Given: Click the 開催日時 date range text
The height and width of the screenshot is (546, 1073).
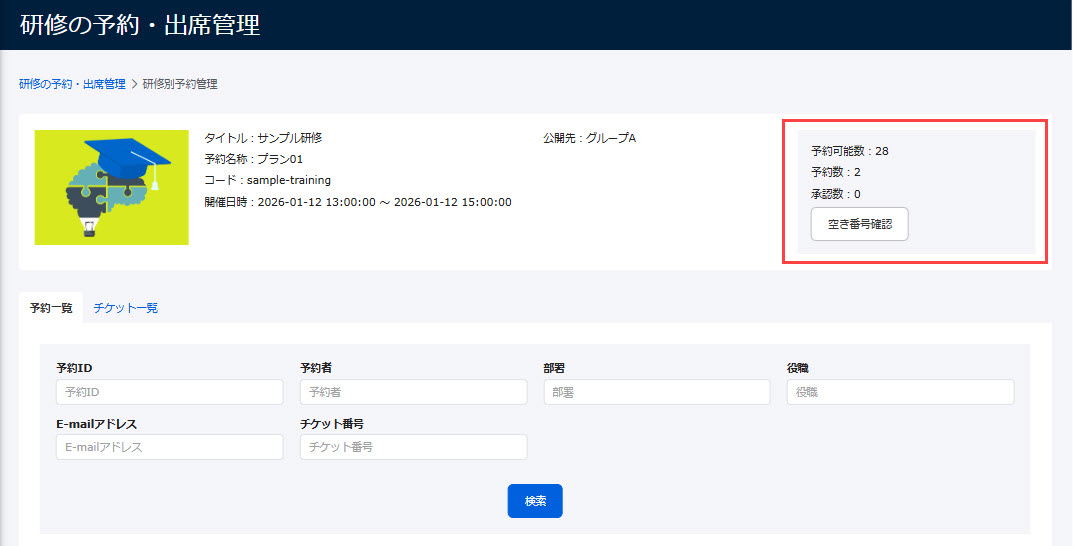Looking at the screenshot, I should click(x=357, y=202).
